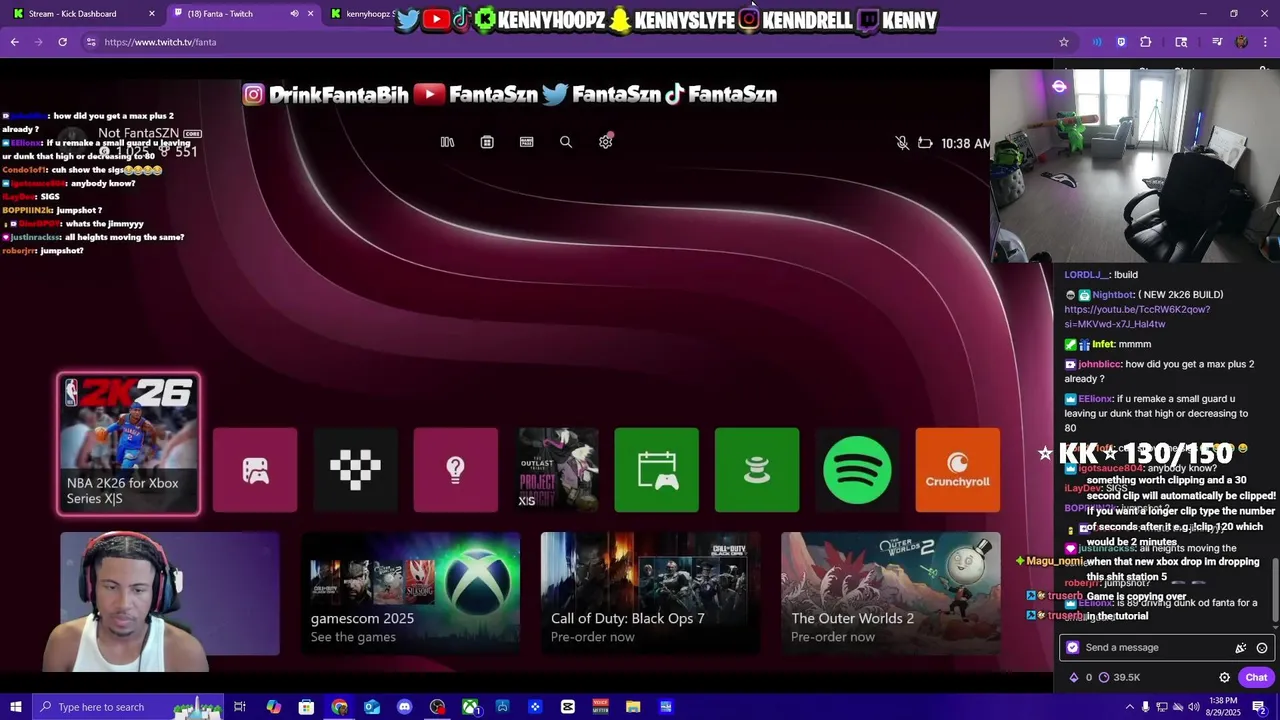Image resolution: width=1280 pixels, height=720 pixels.
Task: View site information icon in address bar
Action: pyautogui.click(x=91, y=42)
